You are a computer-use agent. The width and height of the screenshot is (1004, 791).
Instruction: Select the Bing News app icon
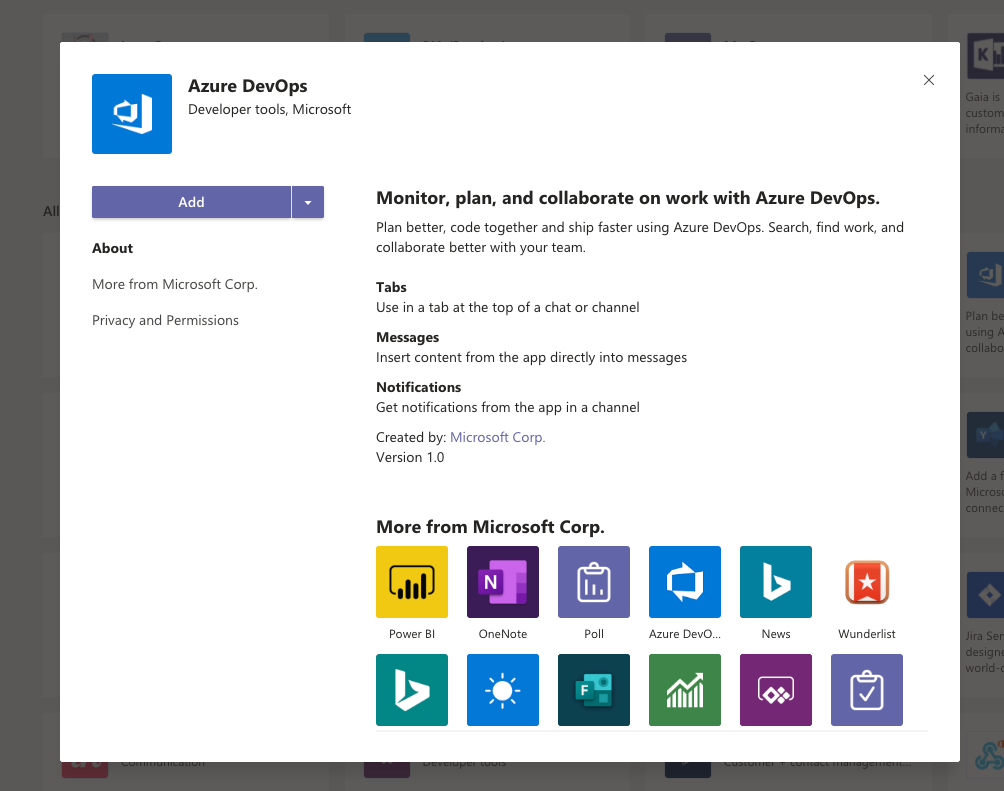pos(775,581)
